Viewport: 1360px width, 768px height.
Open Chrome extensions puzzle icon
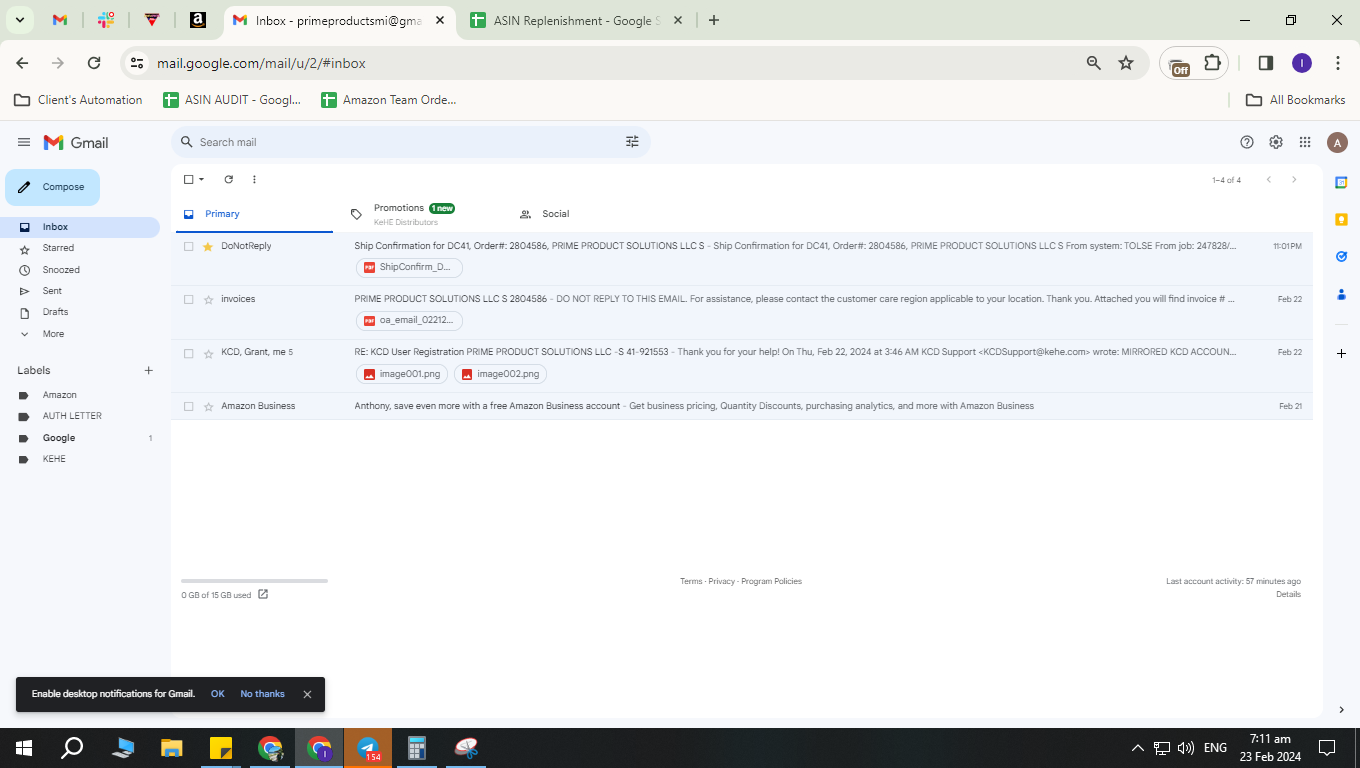(x=1212, y=63)
